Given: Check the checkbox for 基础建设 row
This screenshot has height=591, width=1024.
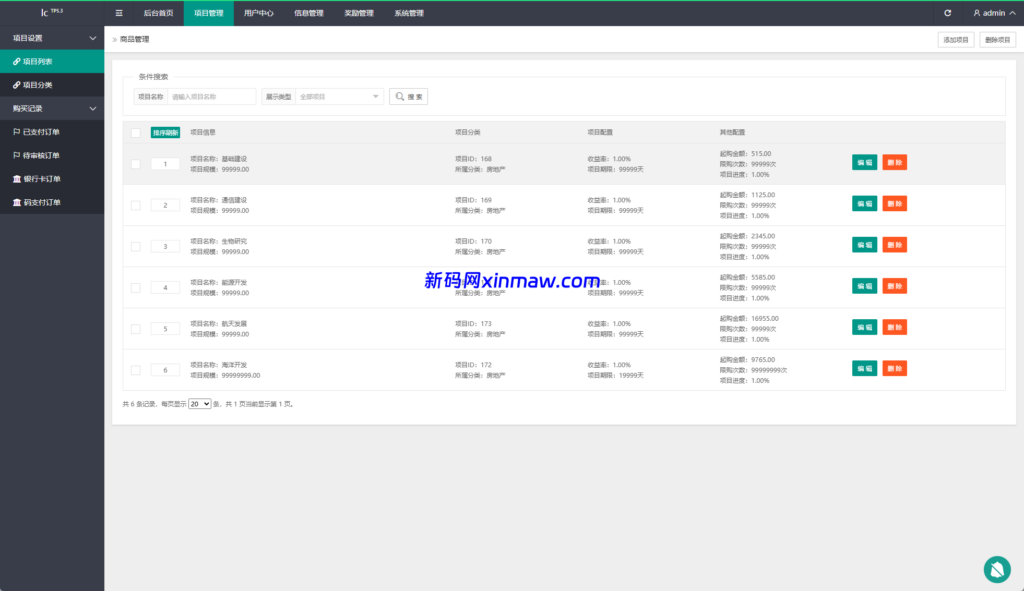Looking at the screenshot, I should (135, 163).
